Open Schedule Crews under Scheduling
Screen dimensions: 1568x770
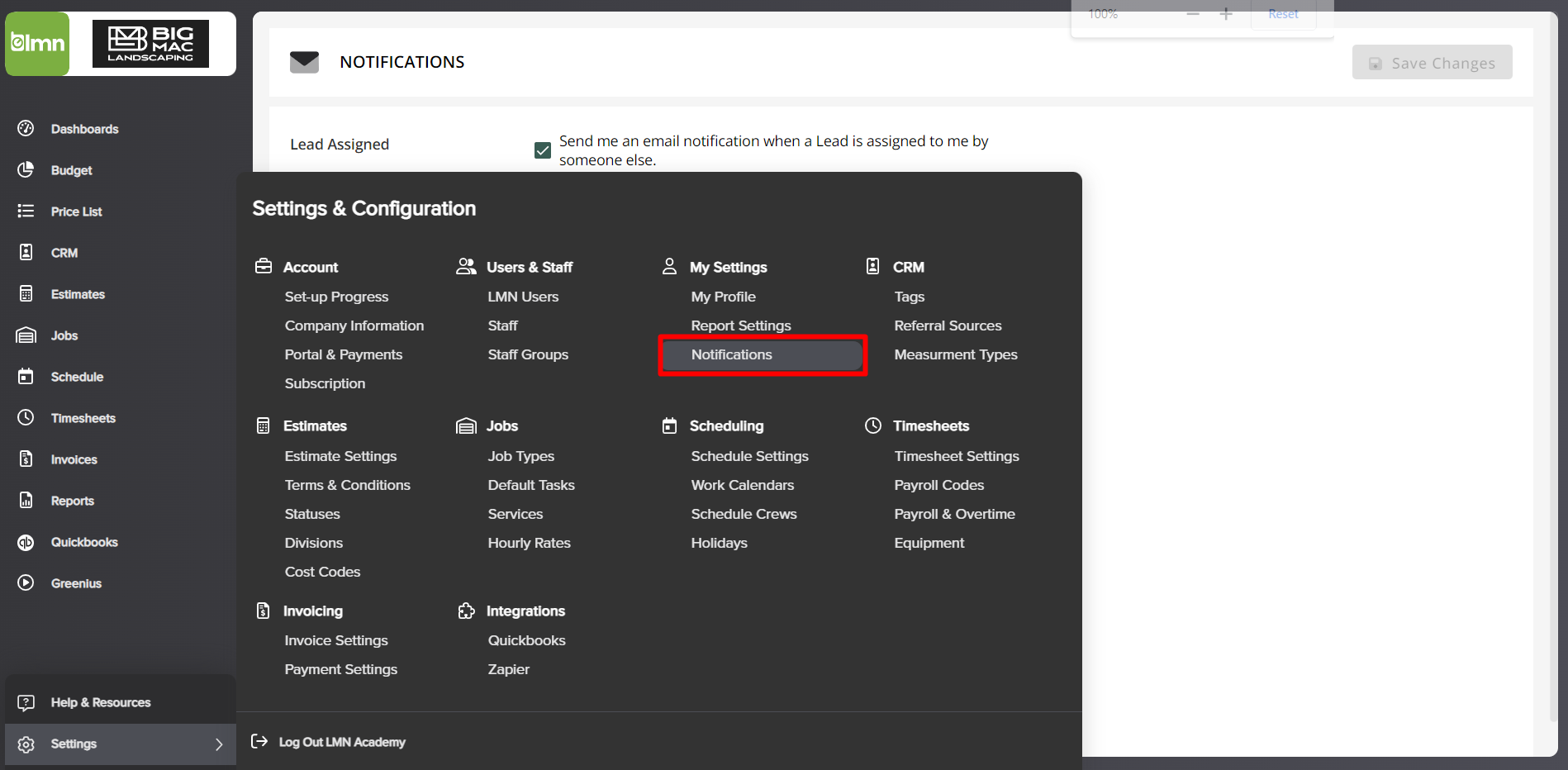click(x=744, y=514)
